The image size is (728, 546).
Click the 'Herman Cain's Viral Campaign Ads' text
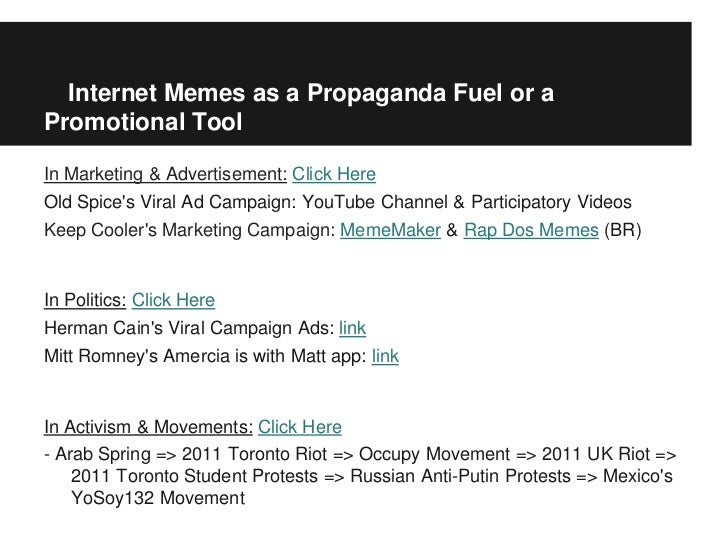tap(189, 327)
